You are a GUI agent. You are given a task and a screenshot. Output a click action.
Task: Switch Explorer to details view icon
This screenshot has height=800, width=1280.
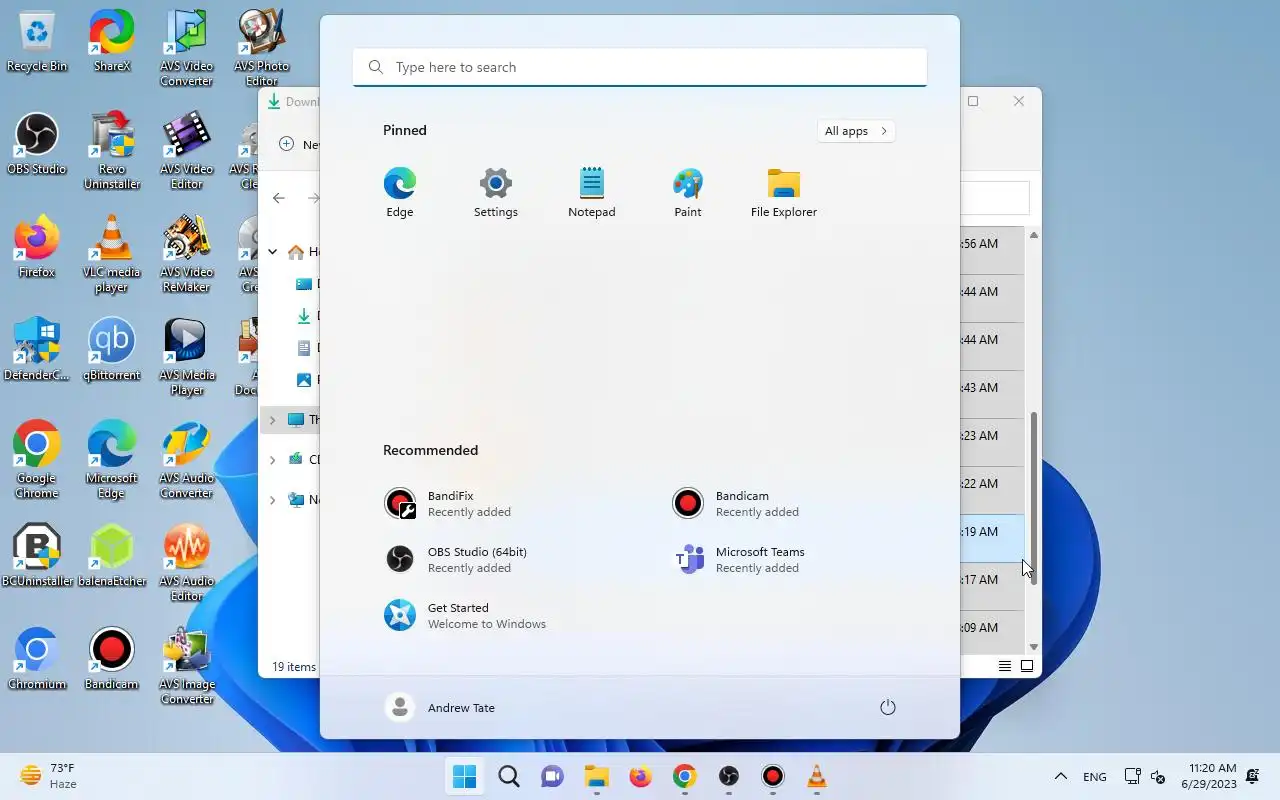coord(1005,666)
